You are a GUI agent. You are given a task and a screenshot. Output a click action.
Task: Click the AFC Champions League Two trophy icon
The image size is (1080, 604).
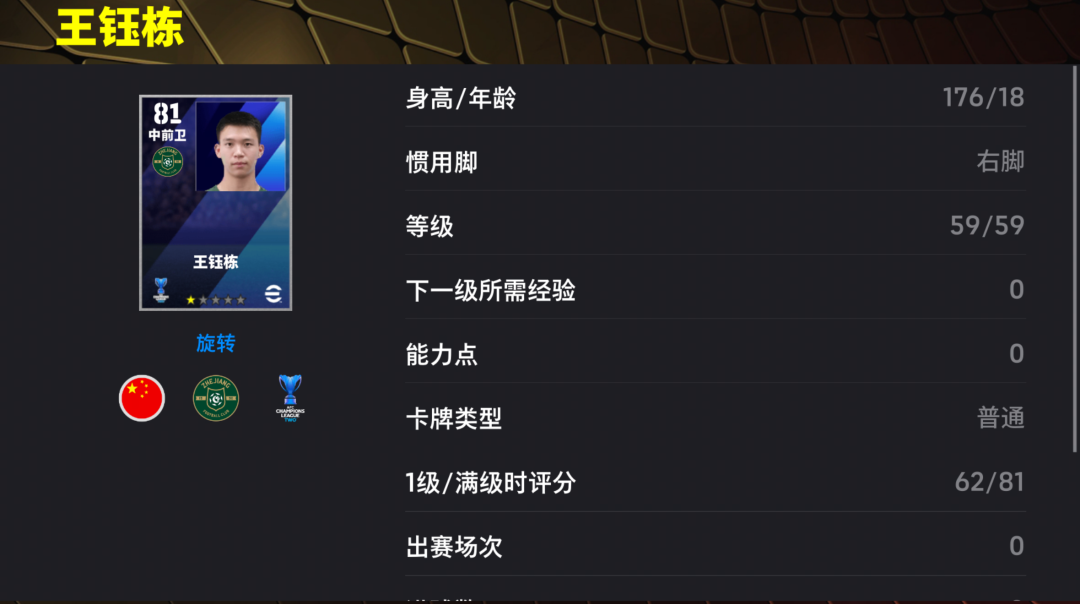pos(290,398)
